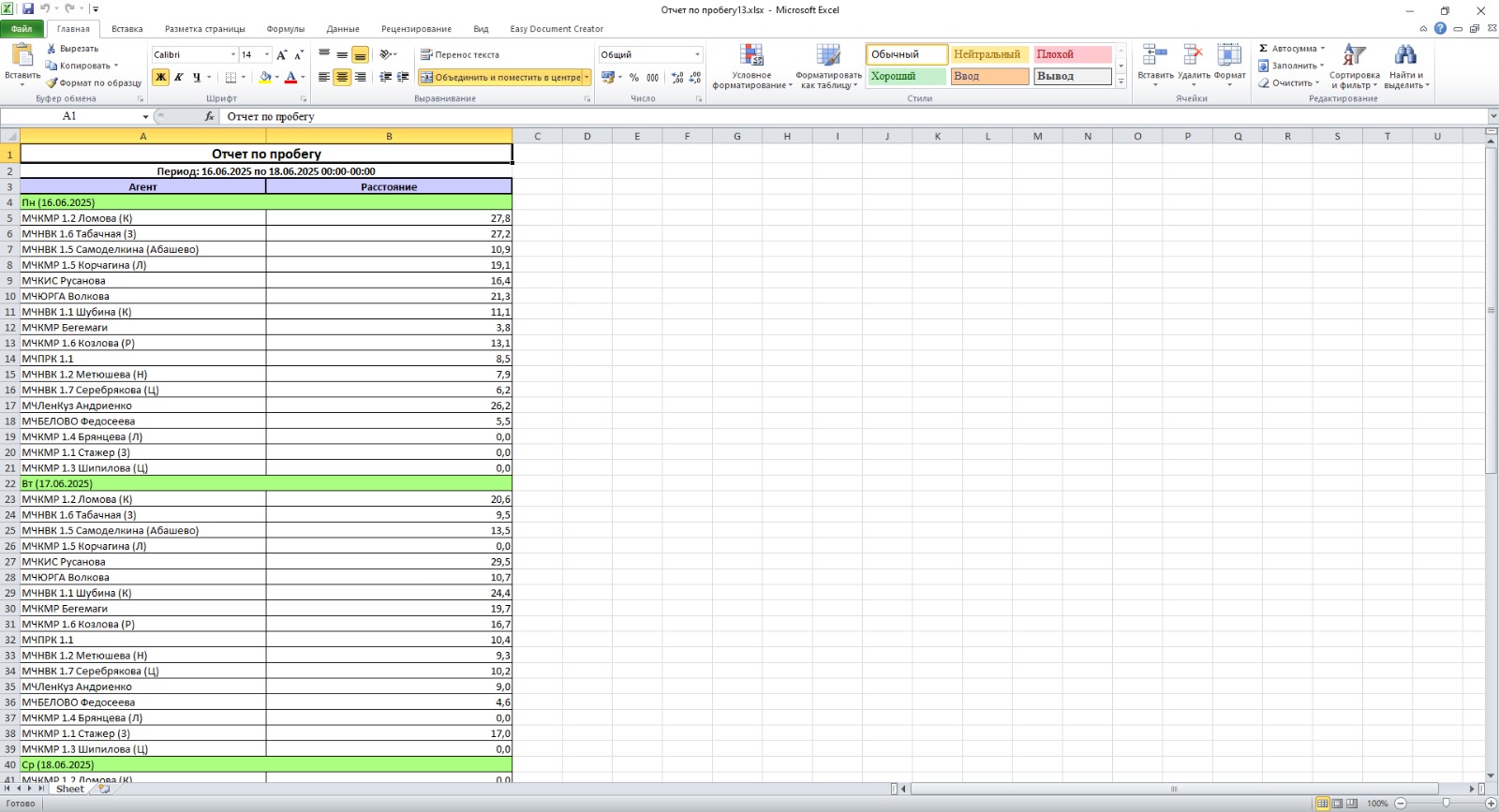The width and height of the screenshot is (1499, 812).
Task: Toggle Italic (К) formatting
Action: (178, 78)
